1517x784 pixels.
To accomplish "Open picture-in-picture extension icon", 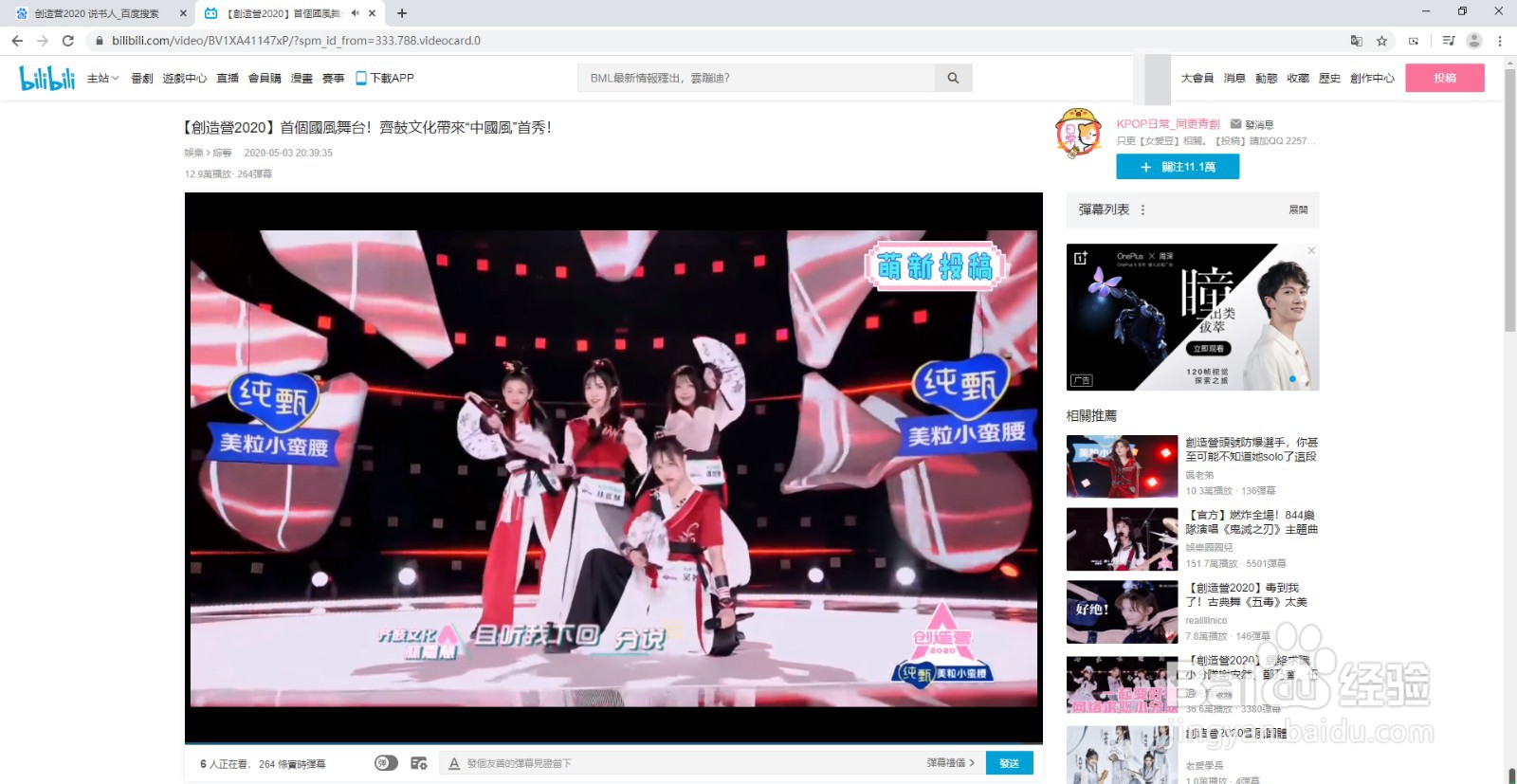I will (x=1414, y=41).
